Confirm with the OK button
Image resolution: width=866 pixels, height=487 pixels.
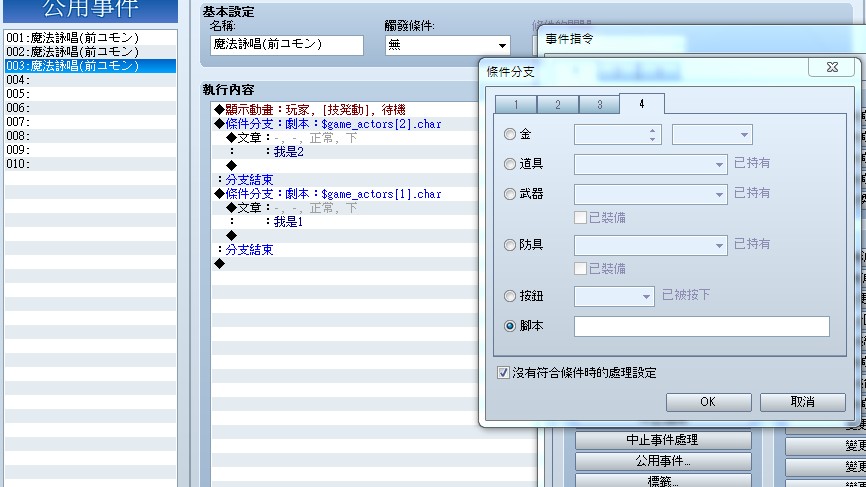(709, 402)
